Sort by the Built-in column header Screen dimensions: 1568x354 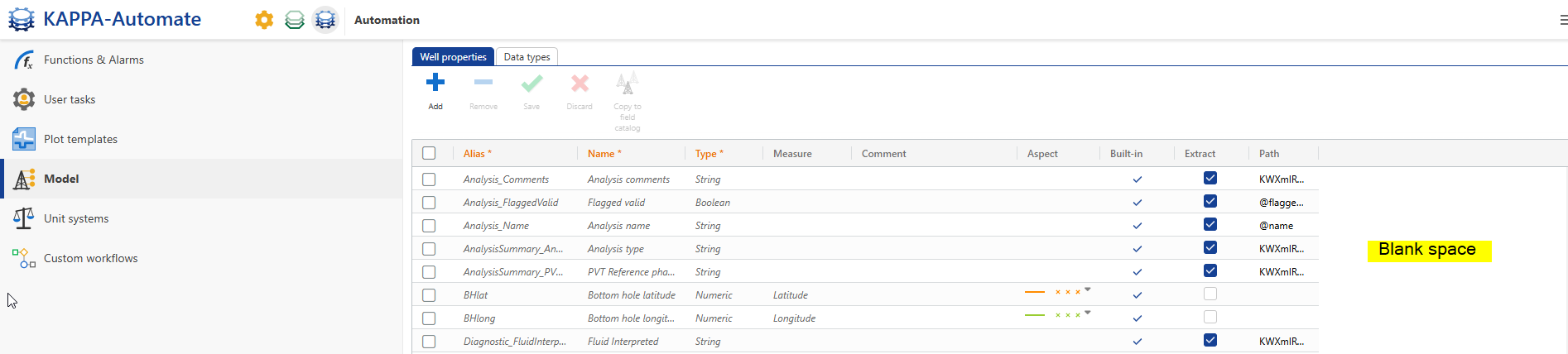click(1126, 153)
